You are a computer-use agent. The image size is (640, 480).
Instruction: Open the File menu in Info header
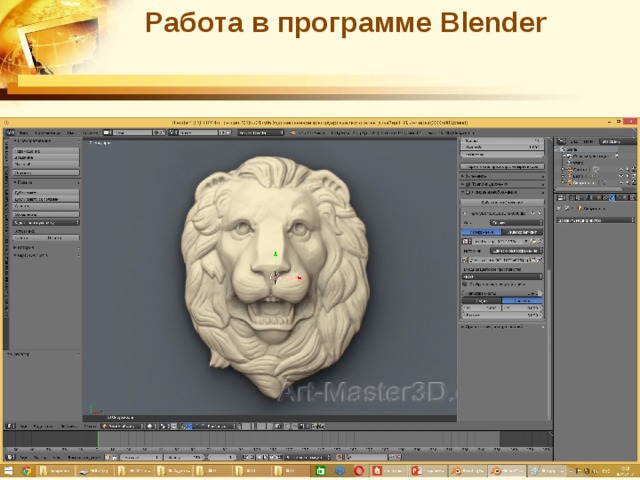click(23, 133)
